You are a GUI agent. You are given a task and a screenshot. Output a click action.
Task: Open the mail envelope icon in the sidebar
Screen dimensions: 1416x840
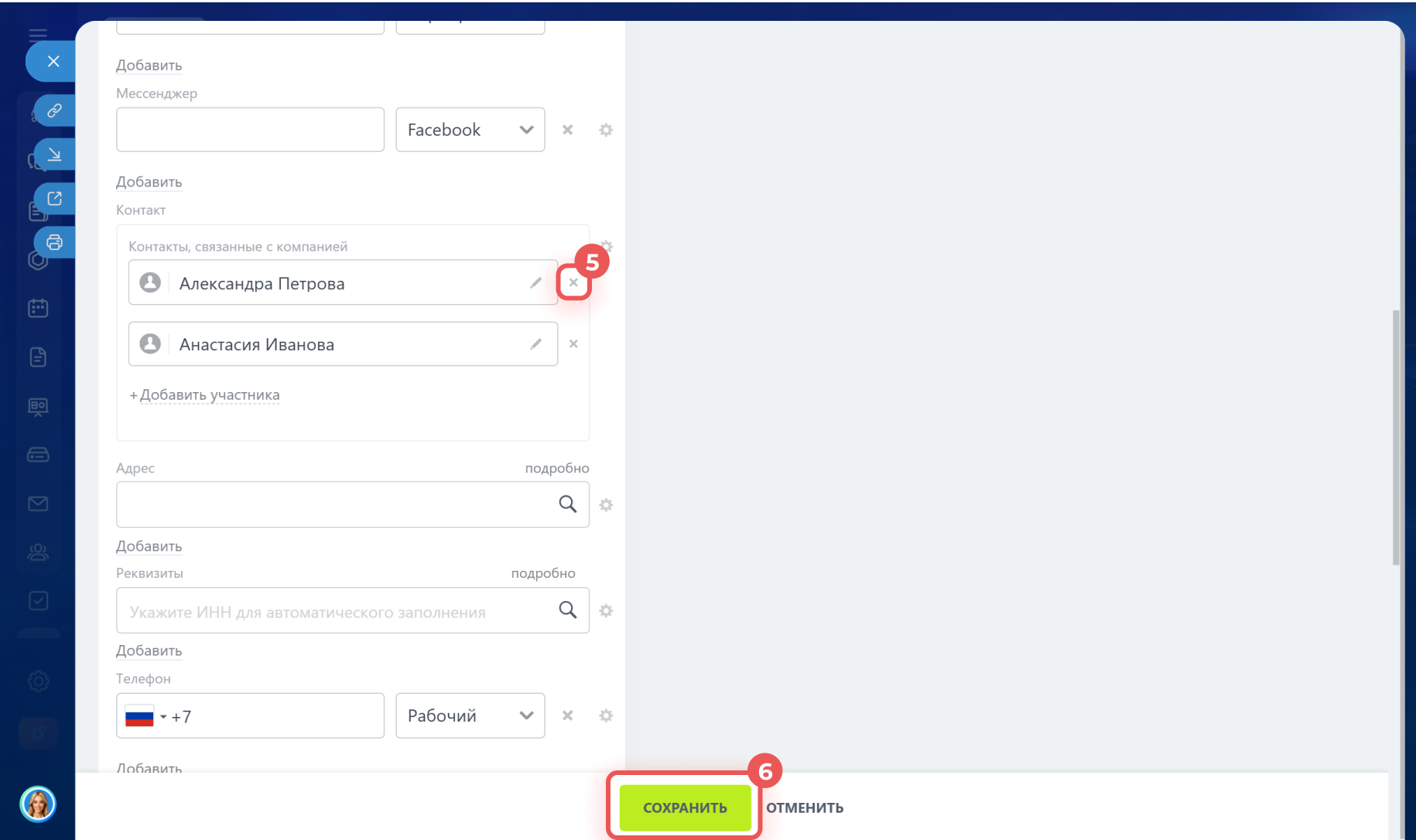pyautogui.click(x=38, y=504)
